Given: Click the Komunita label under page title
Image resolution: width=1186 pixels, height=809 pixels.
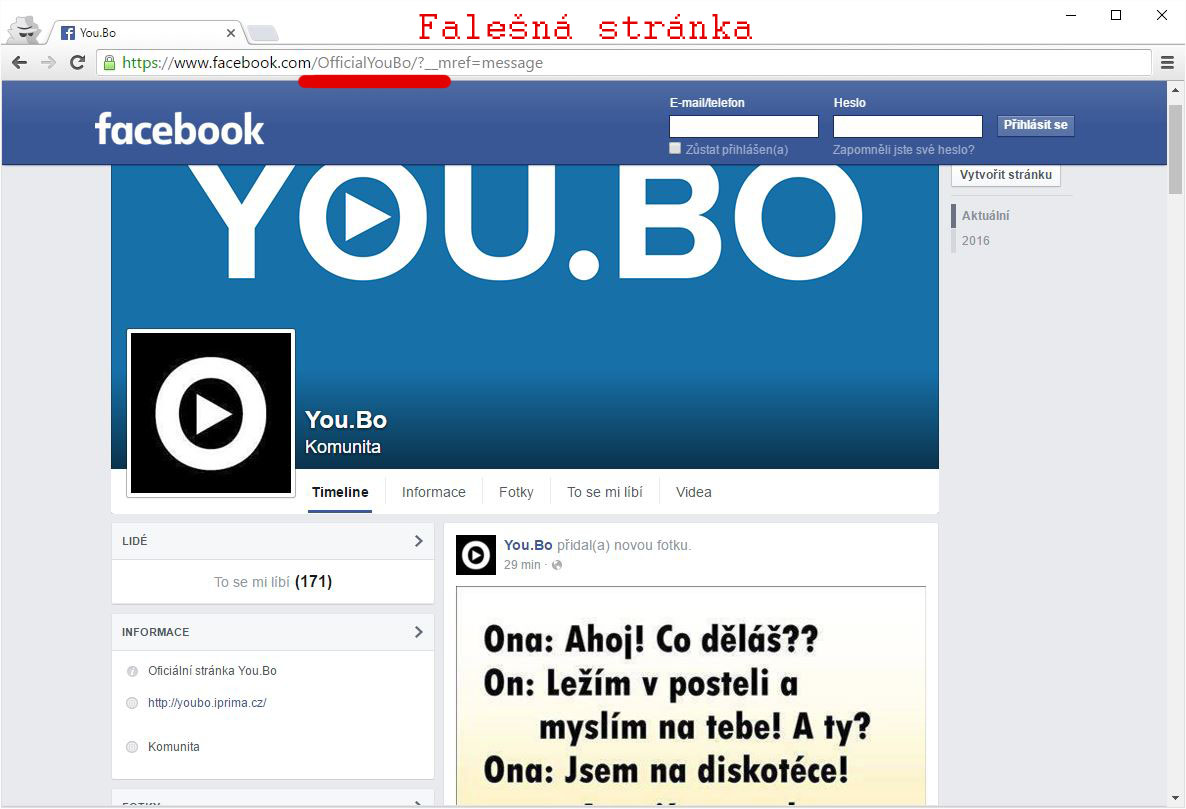Looking at the screenshot, I should [343, 448].
